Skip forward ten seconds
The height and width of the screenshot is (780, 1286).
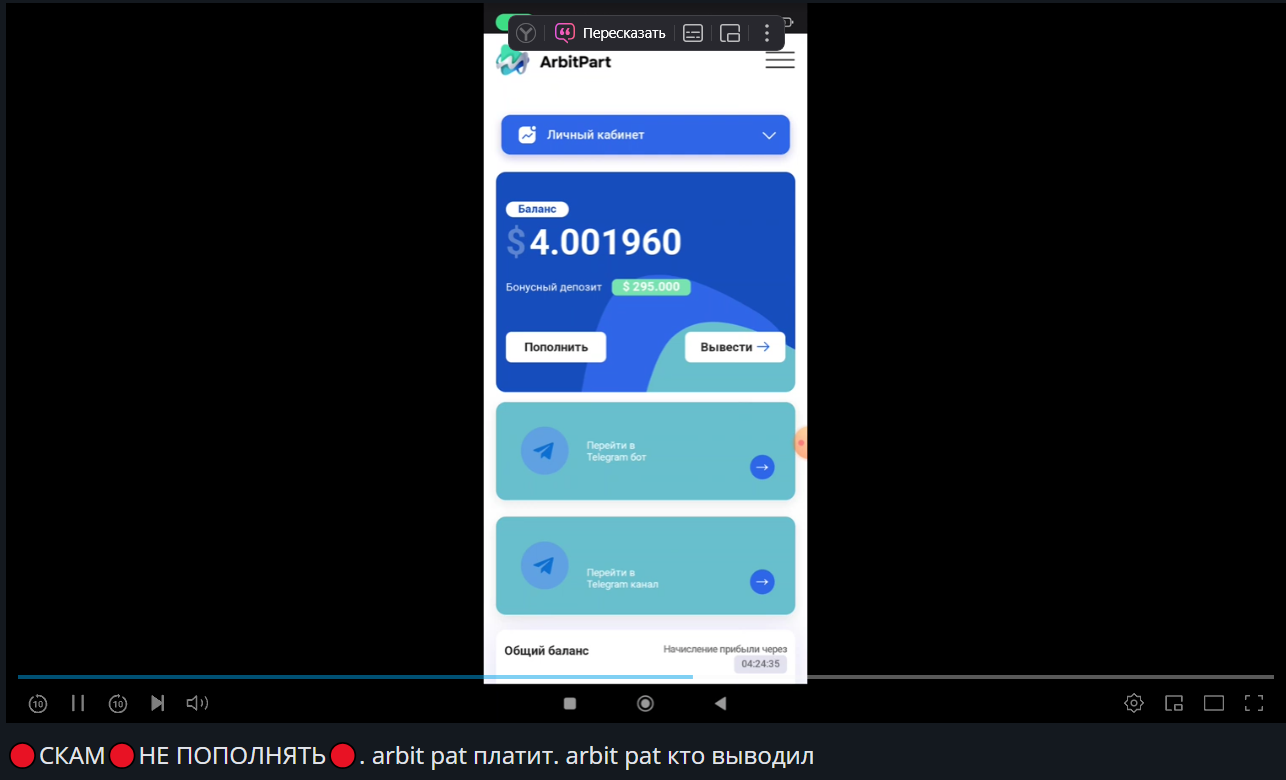(x=118, y=703)
